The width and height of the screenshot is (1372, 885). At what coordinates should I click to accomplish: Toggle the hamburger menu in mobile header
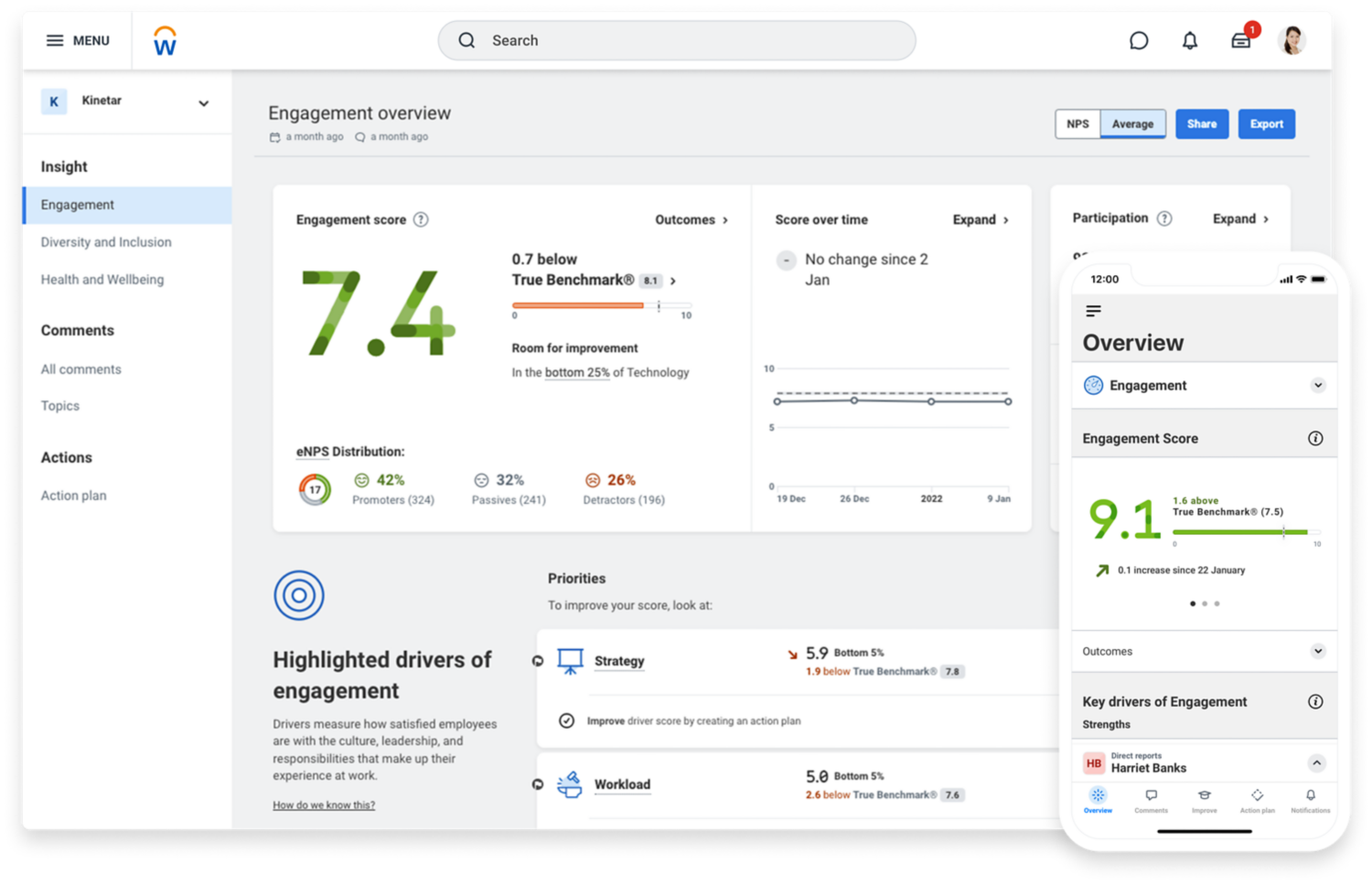tap(1093, 311)
